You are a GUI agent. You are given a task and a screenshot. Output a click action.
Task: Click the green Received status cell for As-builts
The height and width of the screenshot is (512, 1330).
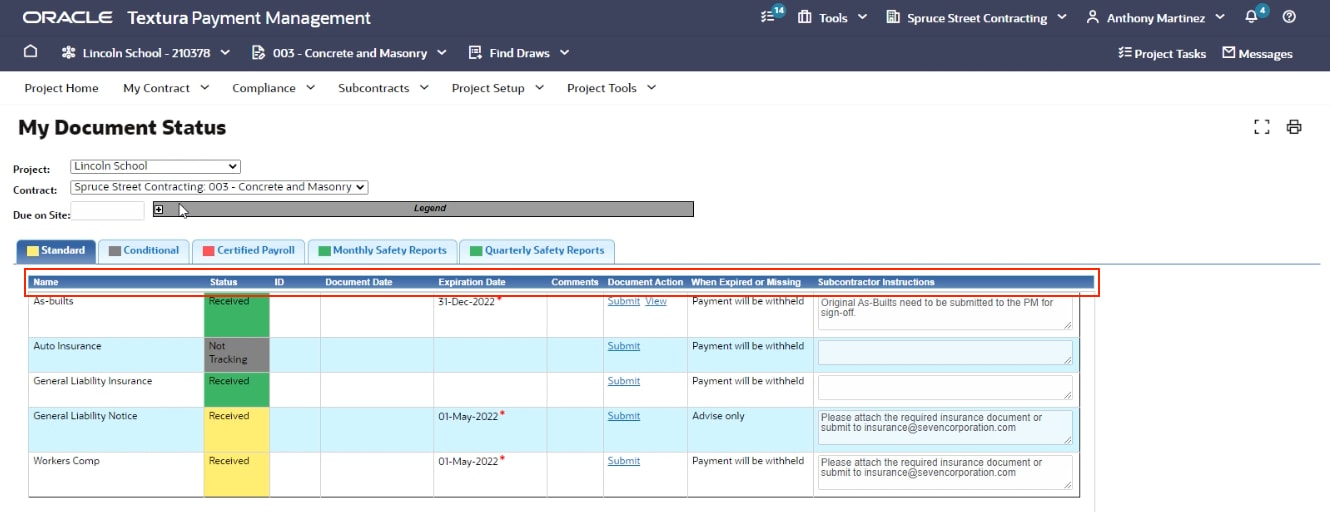coord(236,316)
